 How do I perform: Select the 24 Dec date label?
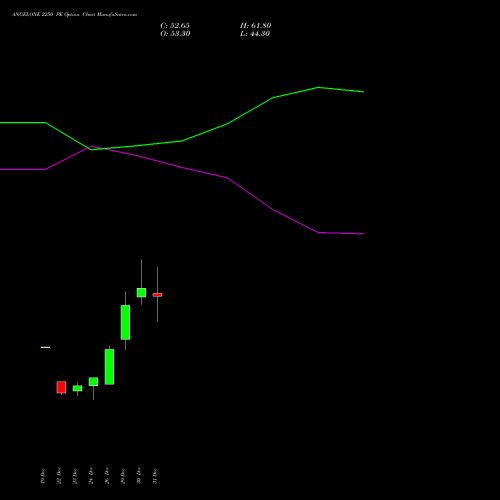coord(91,476)
